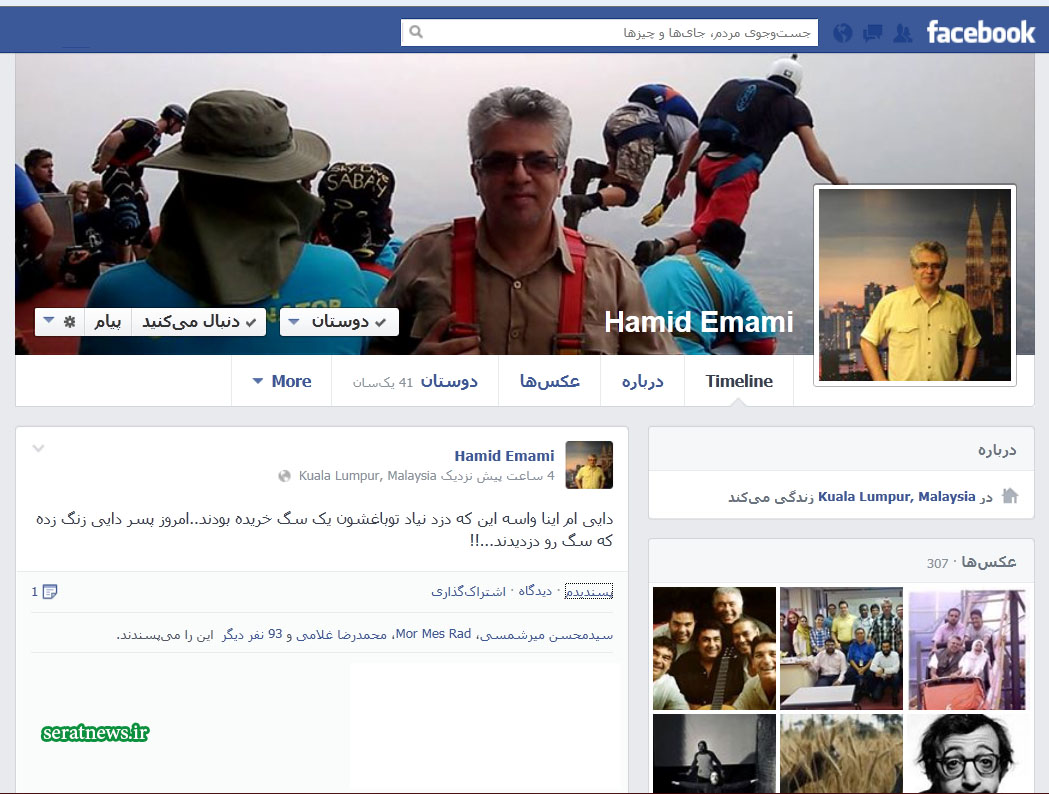Click the post author avatar thumbnail
This screenshot has height=794, width=1049.
click(589, 465)
